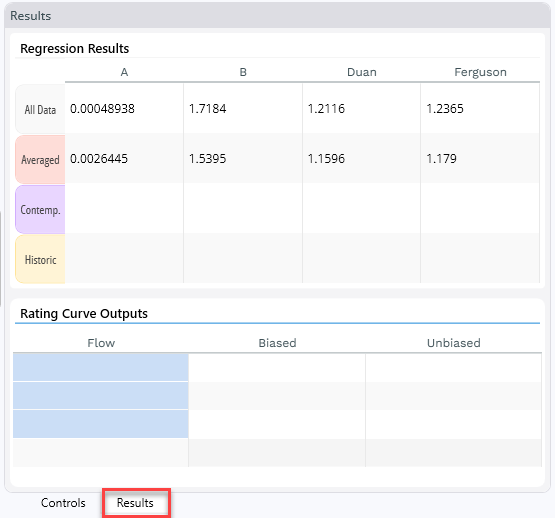Click the Averaged B value 1.5395
The width and height of the screenshot is (555, 518).
click(207, 159)
